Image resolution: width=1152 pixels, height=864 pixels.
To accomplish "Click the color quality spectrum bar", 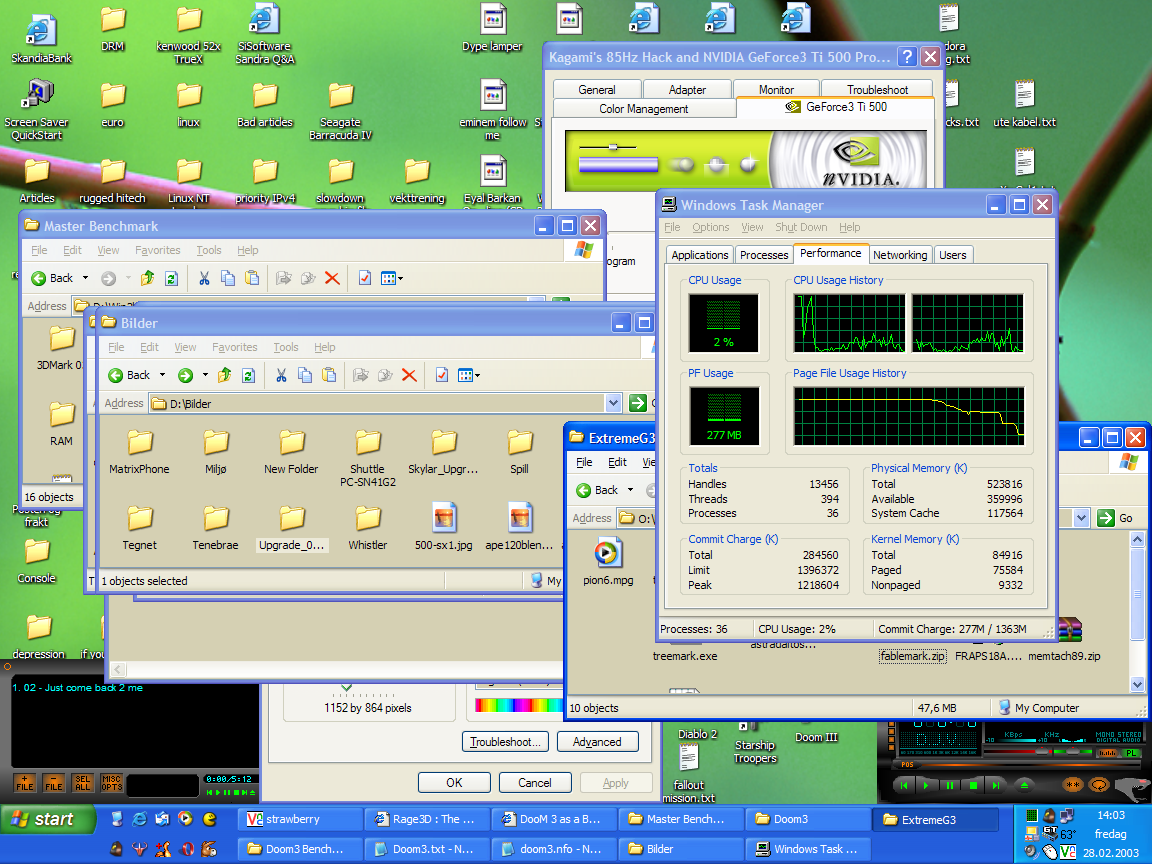I will tap(519, 706).
